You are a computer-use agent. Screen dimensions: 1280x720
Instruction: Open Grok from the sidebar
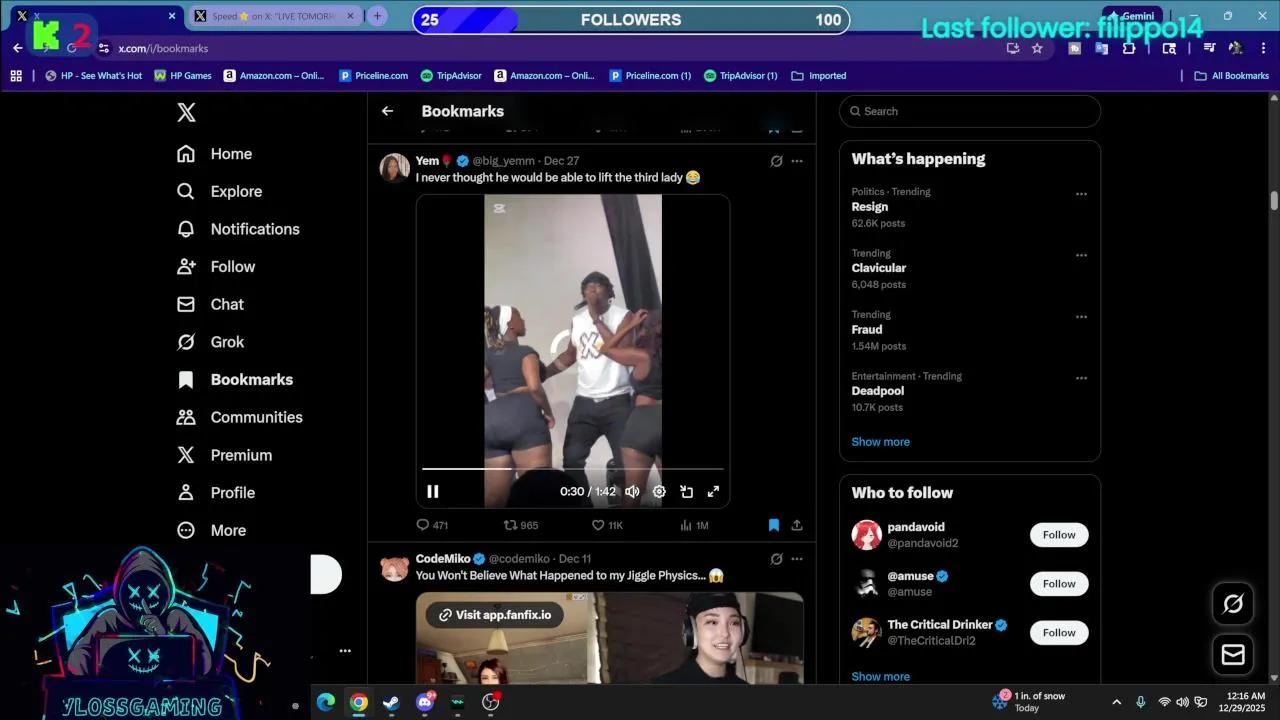pos(210,342)
